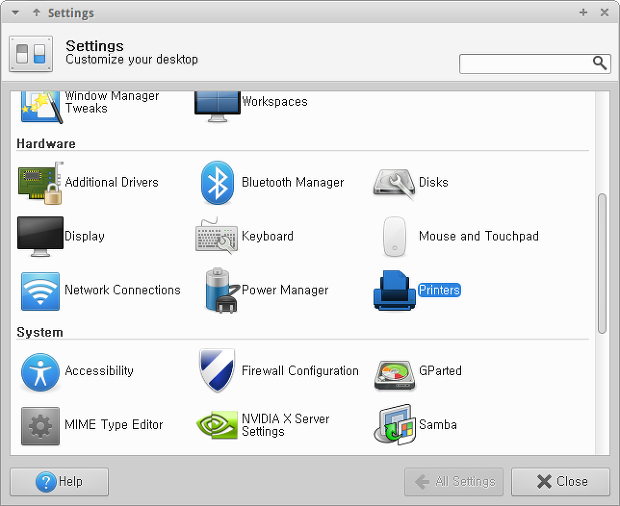
Task: Click the NVIDIA X Server Settings label
Action: pyautogui.click(x=285, y=425)
